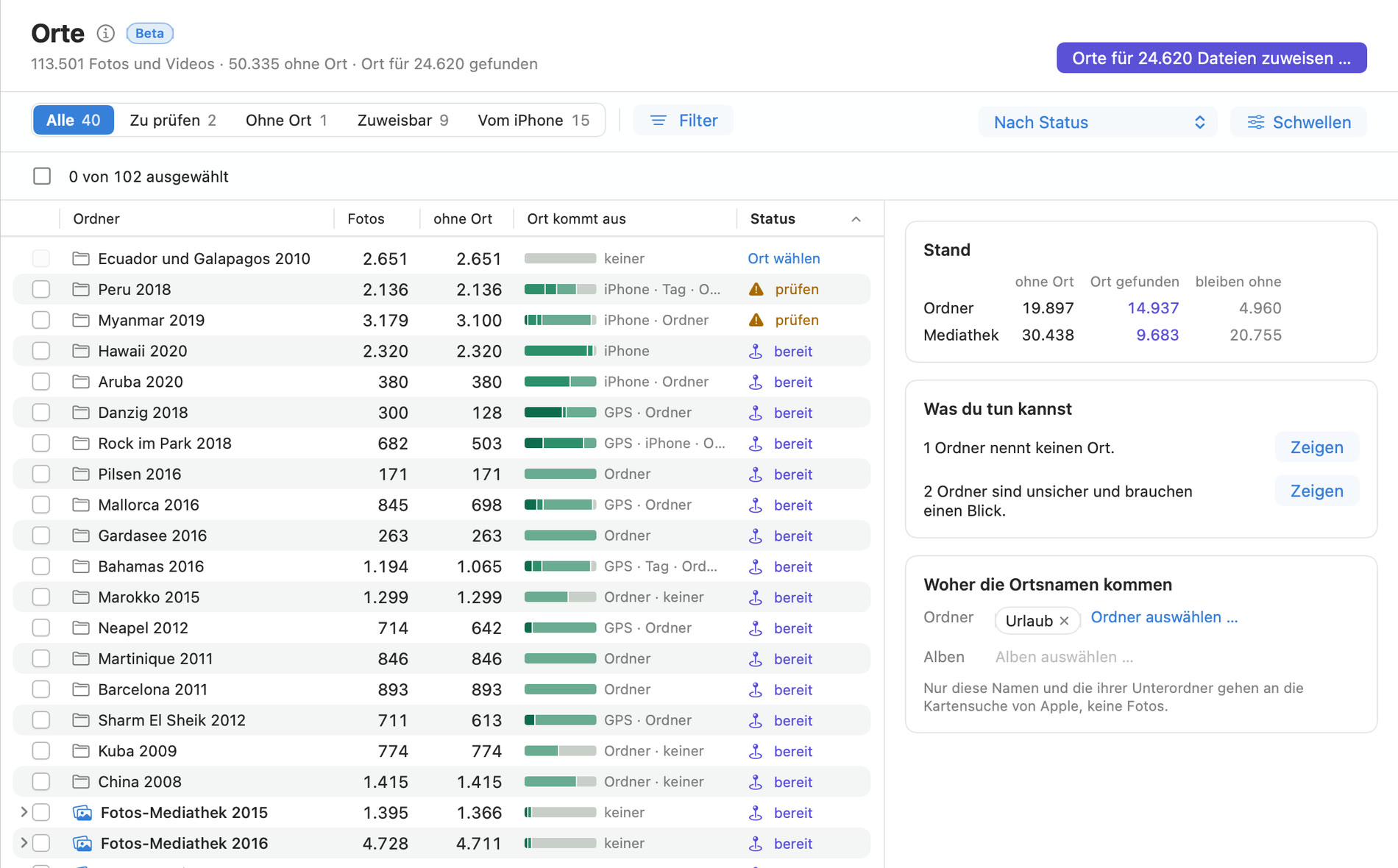1398x868 pixels.
Task: Check the Aruba 2020 row checkbox
Action: (x=41, y=382)
